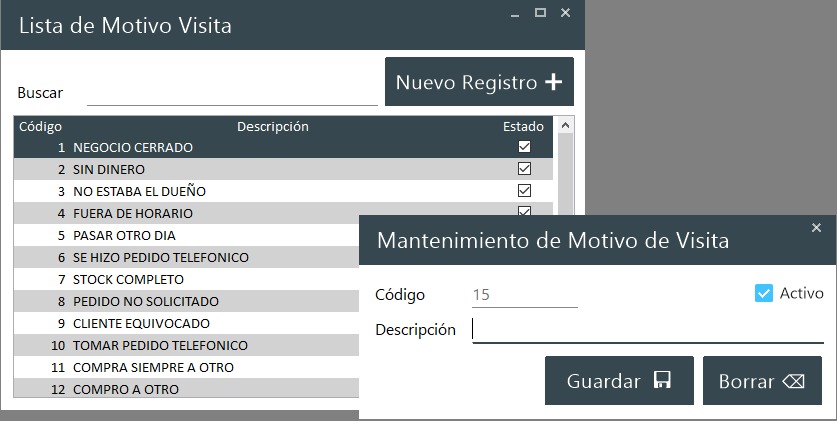Uncheck the Activo checkbox
The width and height of the screenshot is (837, 421).
click(x=764, y=293)
